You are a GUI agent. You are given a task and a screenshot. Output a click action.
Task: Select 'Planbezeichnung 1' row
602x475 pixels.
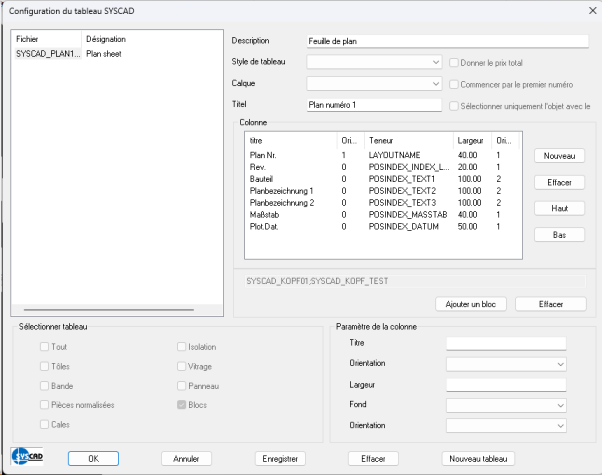382,191
